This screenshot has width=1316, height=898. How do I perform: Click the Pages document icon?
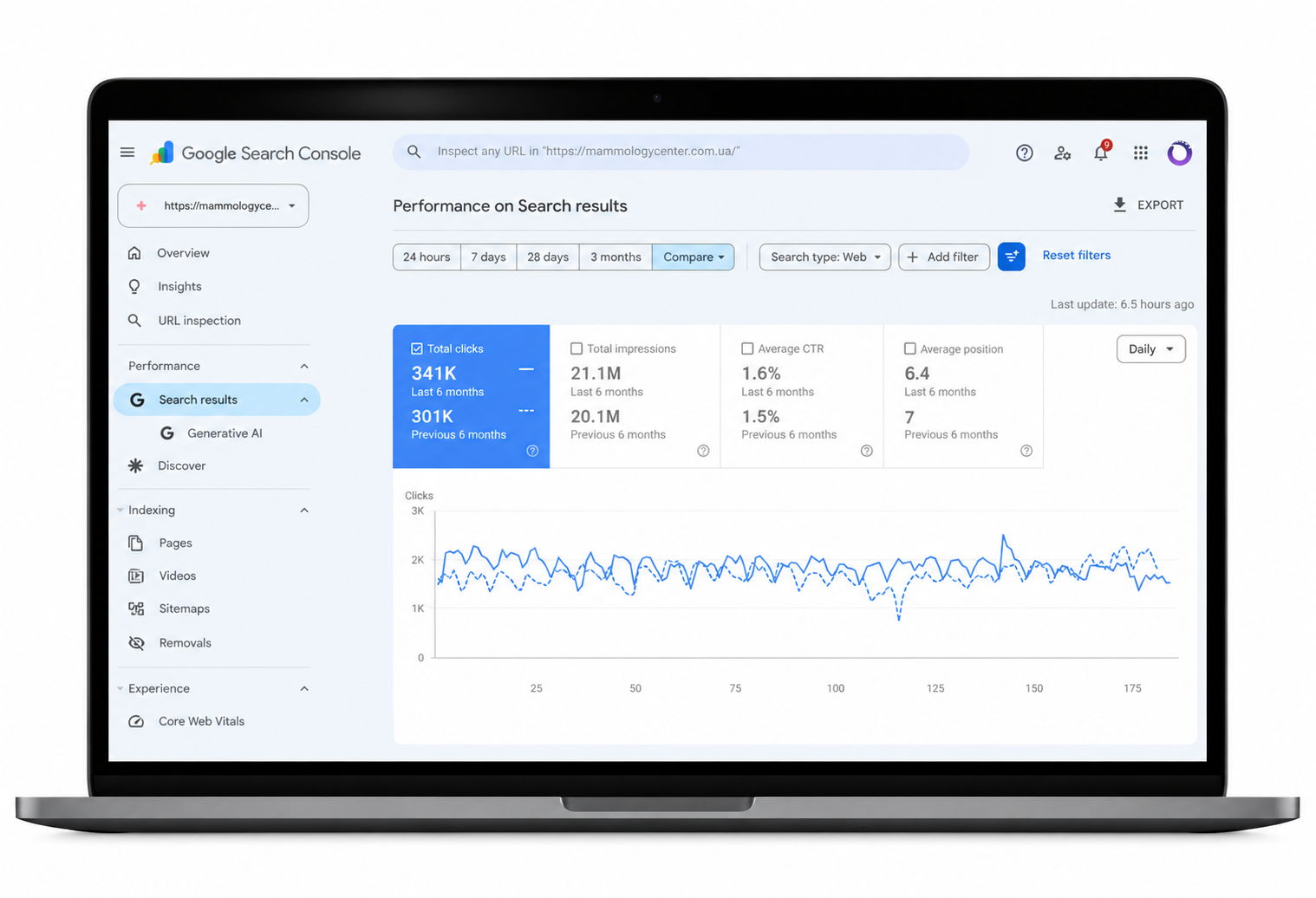pyautogui.click(x=135, y=543)
